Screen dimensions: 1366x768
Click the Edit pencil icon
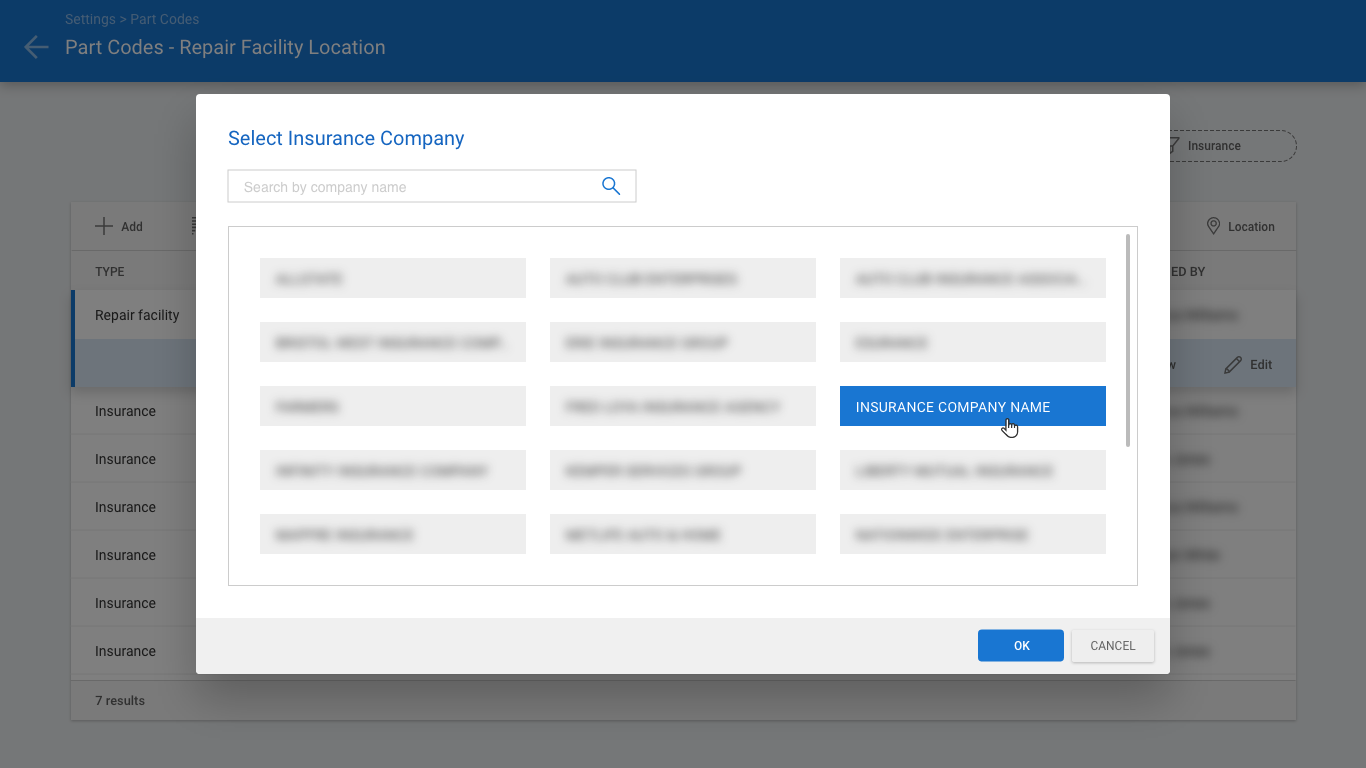pos(1233,365)
